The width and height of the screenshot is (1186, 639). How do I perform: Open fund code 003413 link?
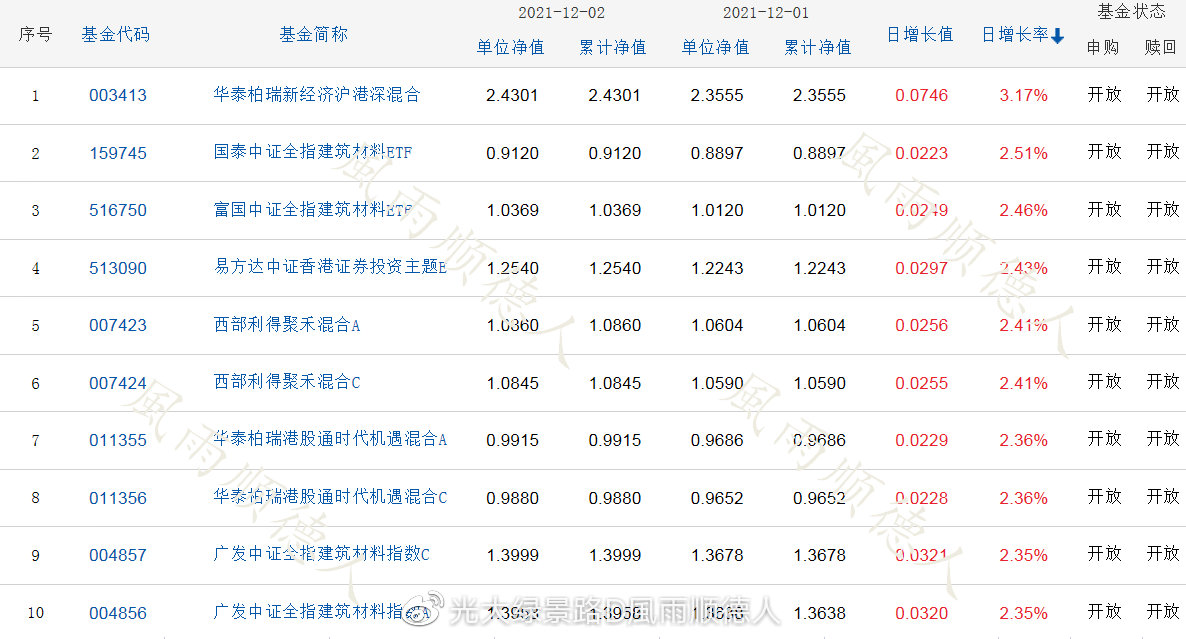click(117, 96)
